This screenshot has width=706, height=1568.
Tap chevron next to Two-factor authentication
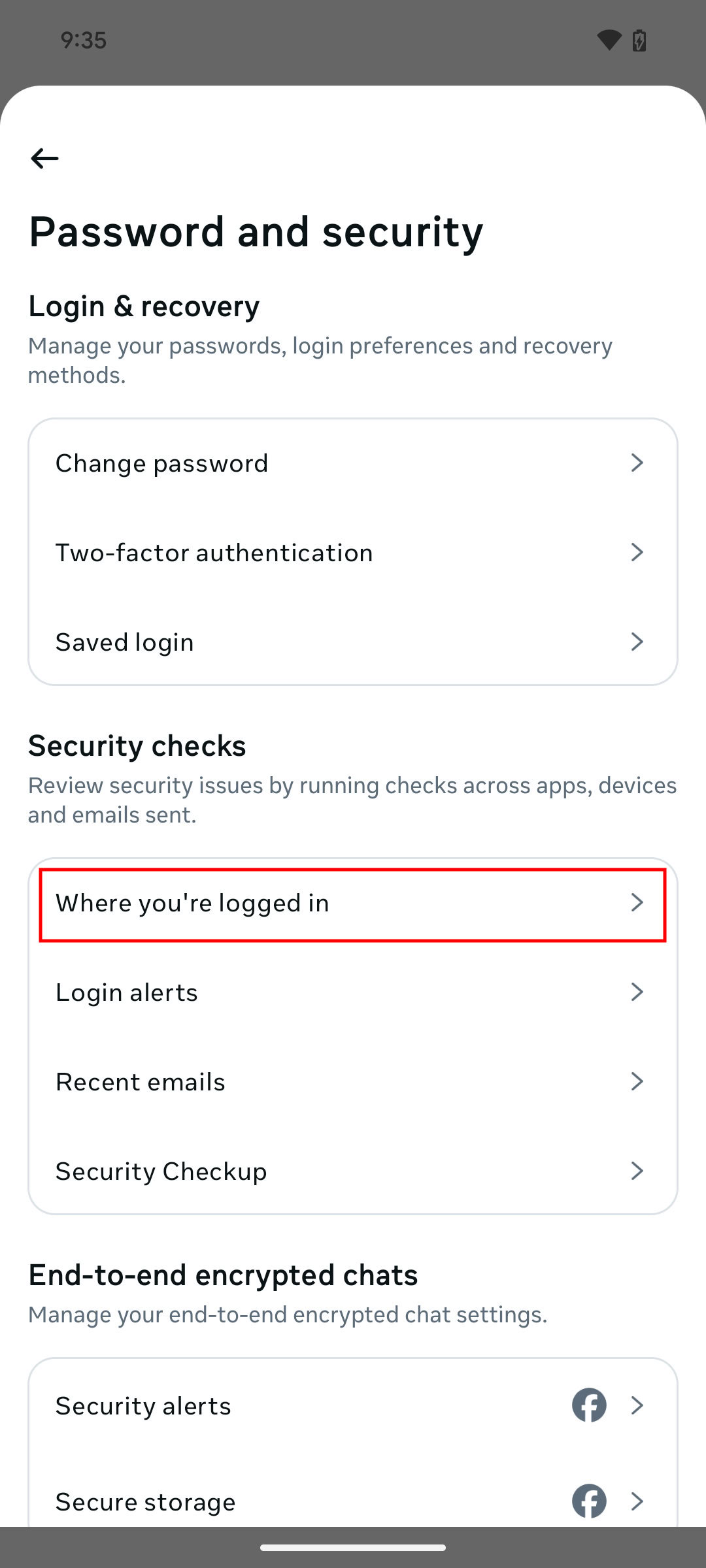[637, 553]
